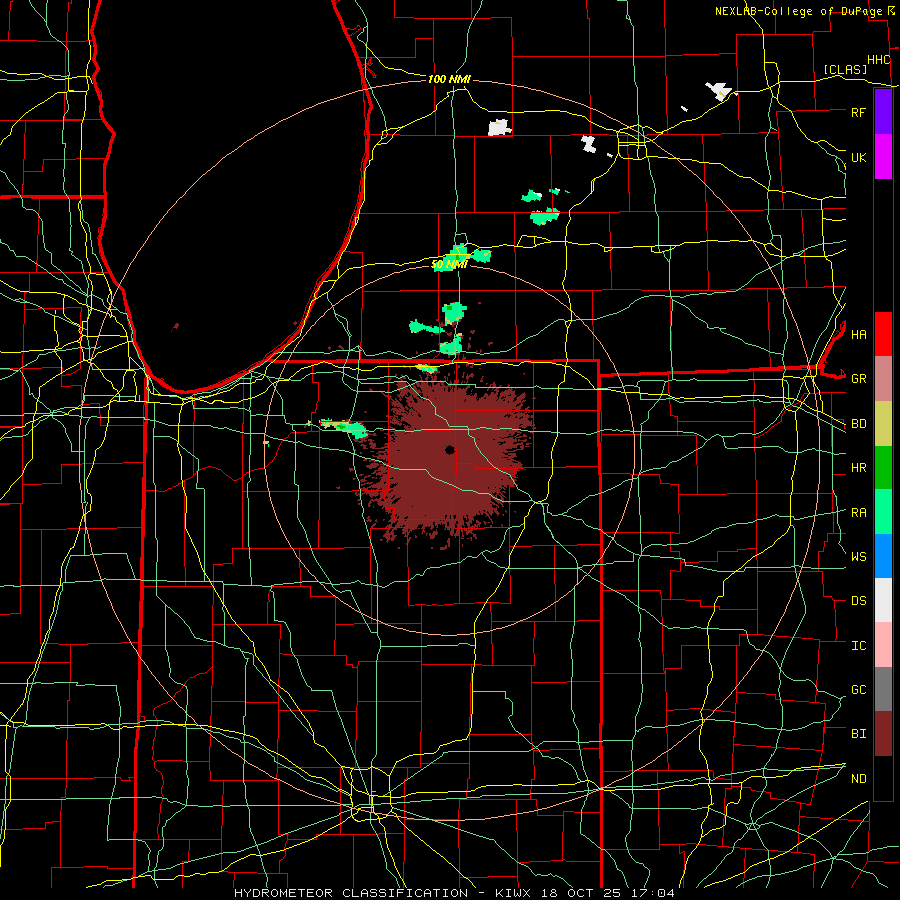This screenshot has height=900, width=900.
Task: Click the ND legend label
Action: (x=858, y=778)
